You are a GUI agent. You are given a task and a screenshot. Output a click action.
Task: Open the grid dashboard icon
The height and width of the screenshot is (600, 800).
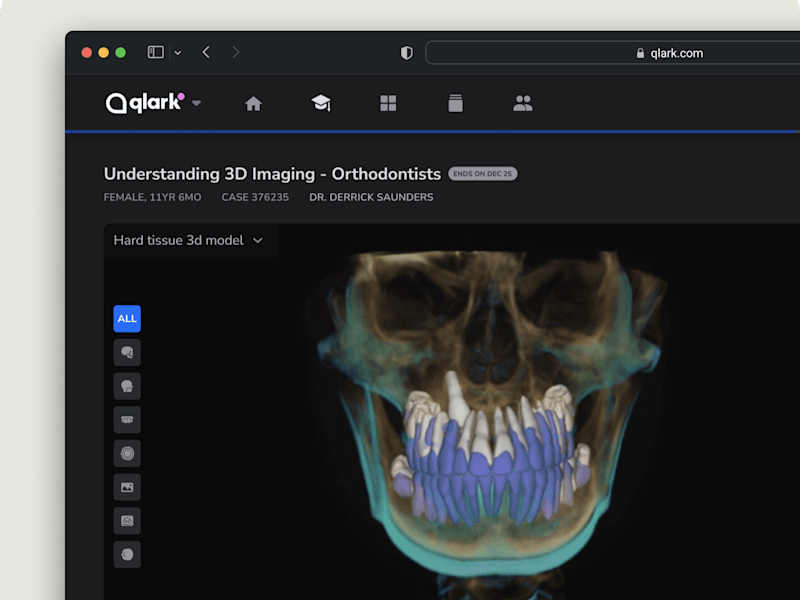coord(388,103)
